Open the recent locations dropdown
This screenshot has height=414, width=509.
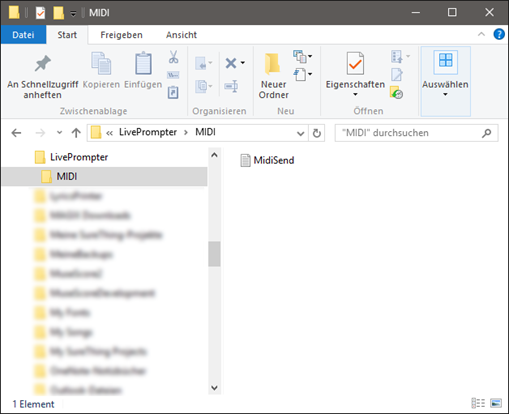pyautogui.click(x=59, y=133)
